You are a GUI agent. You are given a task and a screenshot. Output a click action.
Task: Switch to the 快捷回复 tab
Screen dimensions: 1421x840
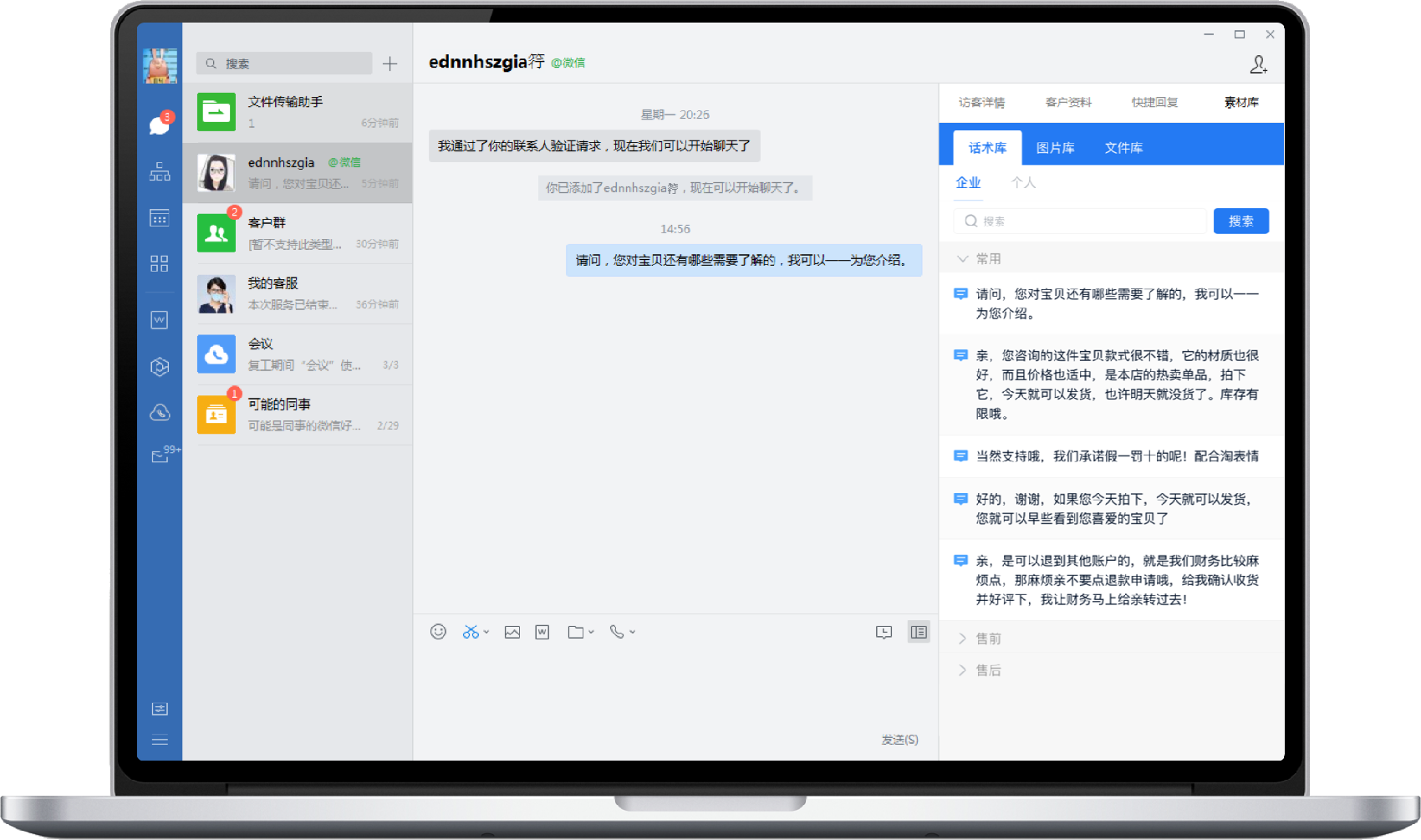(x=1155, y=102)
